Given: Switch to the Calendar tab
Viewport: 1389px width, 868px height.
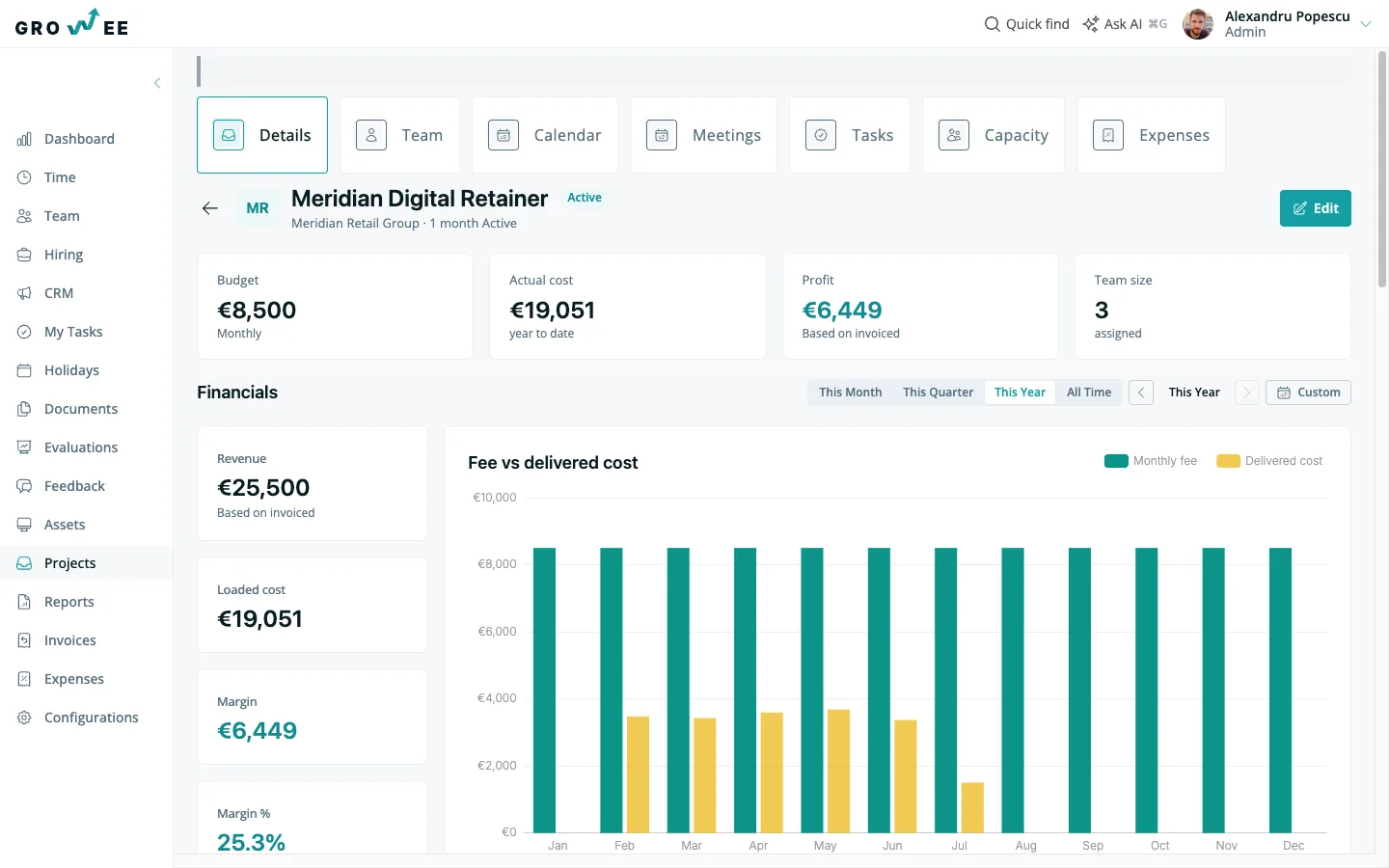Looking at the screenshot, I should [x=545, y=135].
